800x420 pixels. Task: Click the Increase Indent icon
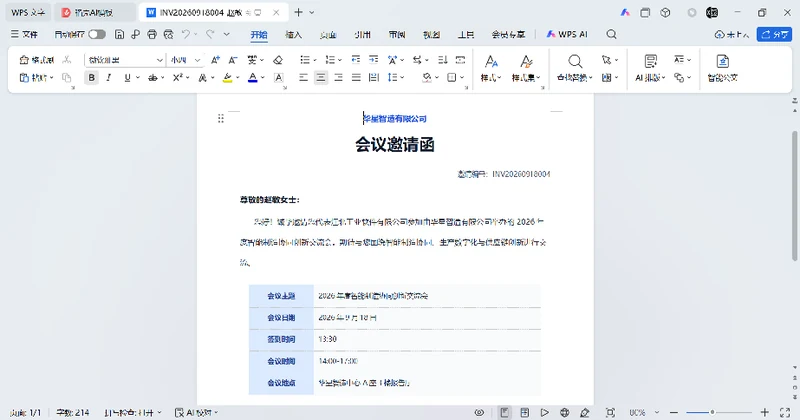tap(373, 60)
